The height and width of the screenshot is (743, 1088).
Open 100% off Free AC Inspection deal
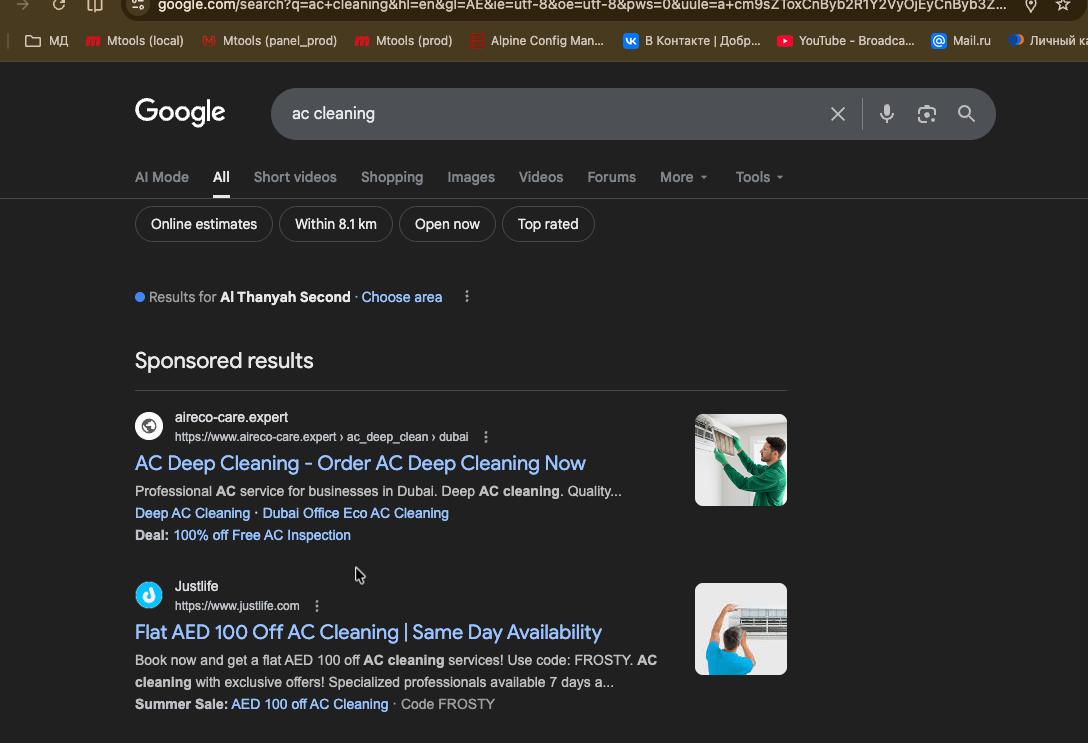262,536
